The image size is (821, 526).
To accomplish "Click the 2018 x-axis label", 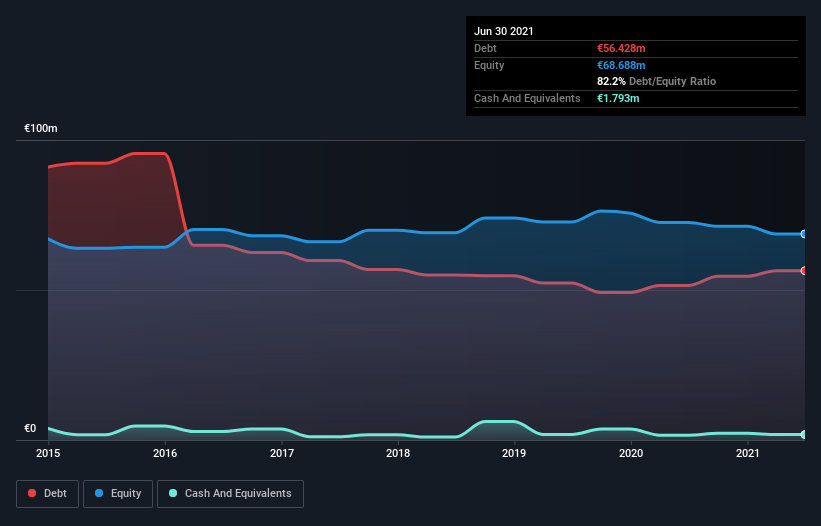I will [398, 453].
